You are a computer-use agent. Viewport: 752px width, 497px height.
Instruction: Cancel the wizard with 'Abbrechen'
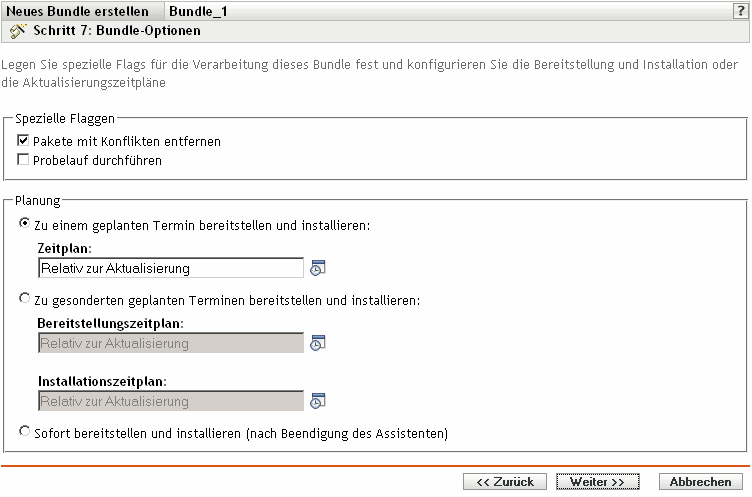click(700, 481)
